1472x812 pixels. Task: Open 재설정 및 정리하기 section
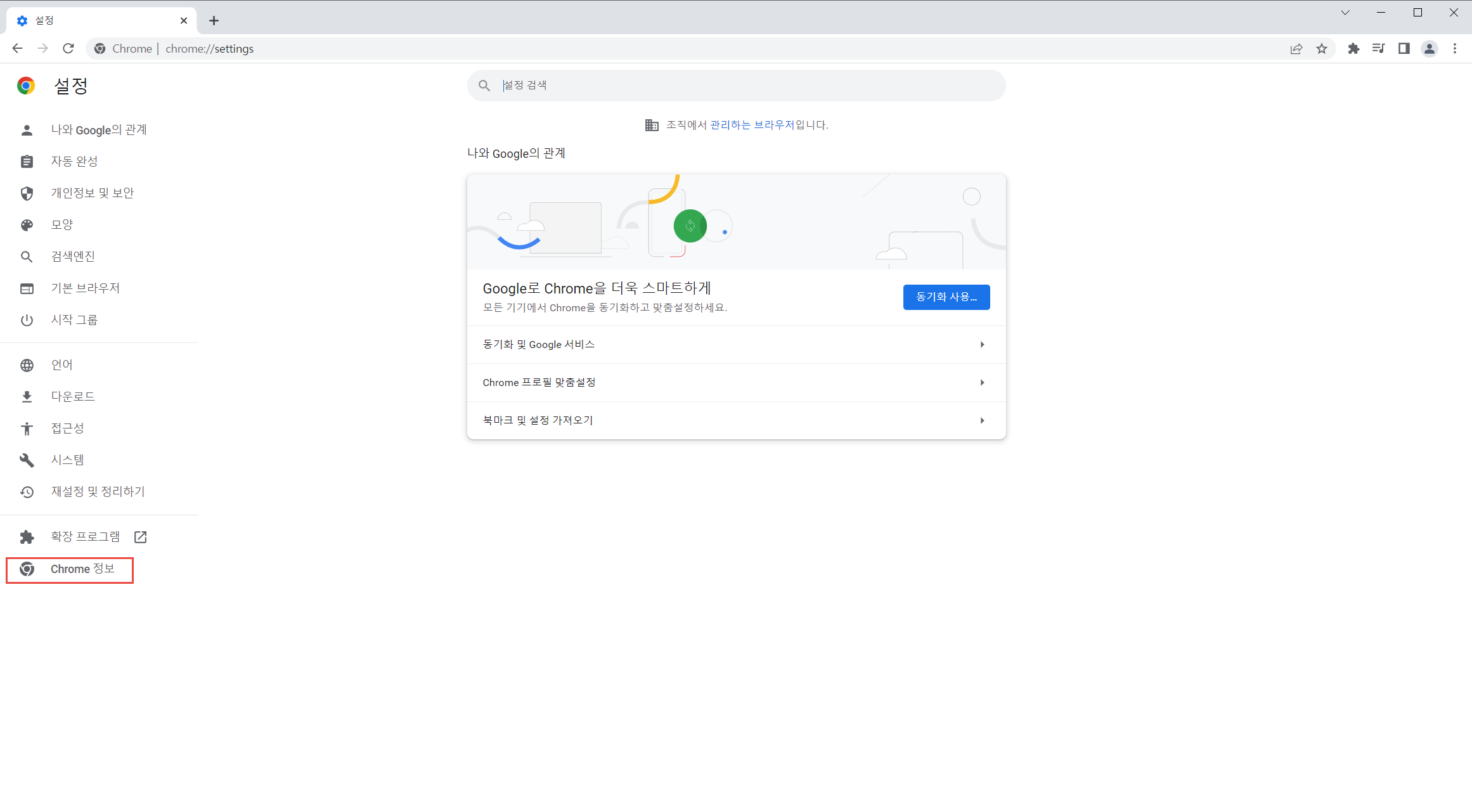99,492
